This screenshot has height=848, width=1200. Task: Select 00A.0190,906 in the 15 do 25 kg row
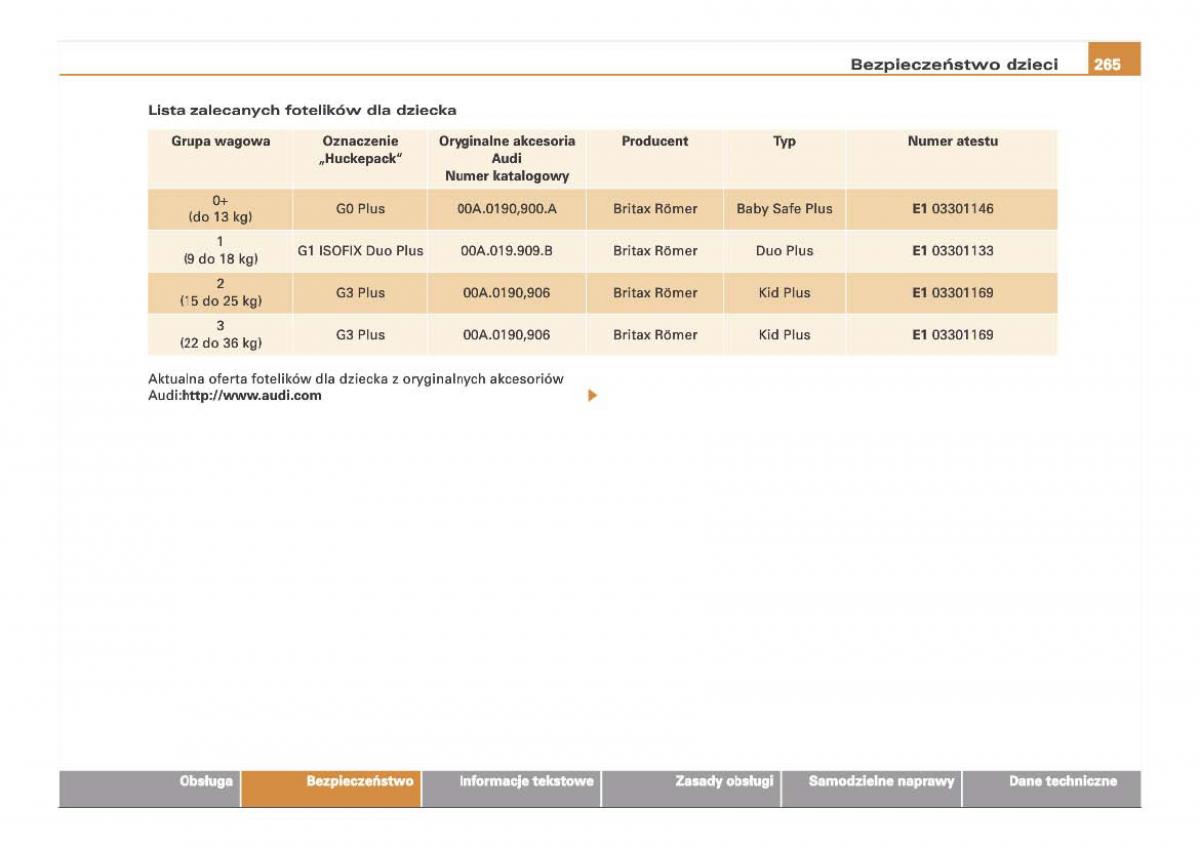(x=507, y=293)
